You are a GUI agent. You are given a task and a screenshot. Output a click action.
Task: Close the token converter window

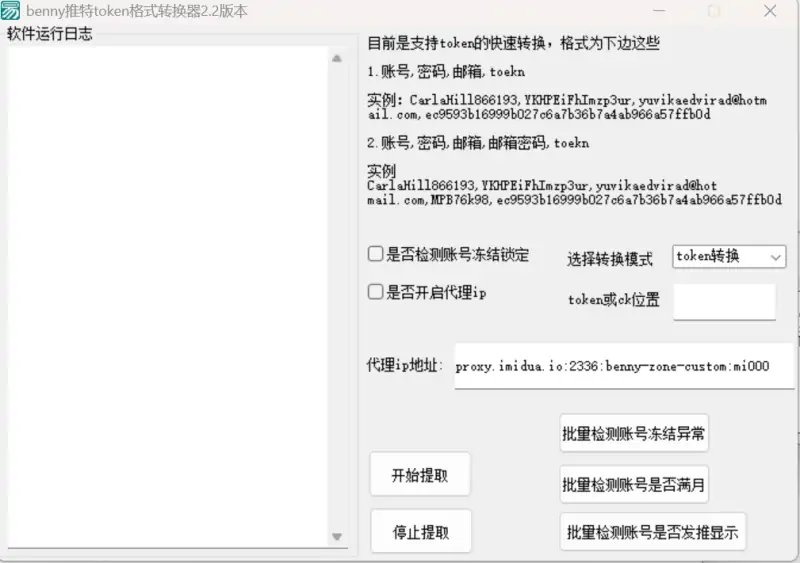[x=770, y=11]
